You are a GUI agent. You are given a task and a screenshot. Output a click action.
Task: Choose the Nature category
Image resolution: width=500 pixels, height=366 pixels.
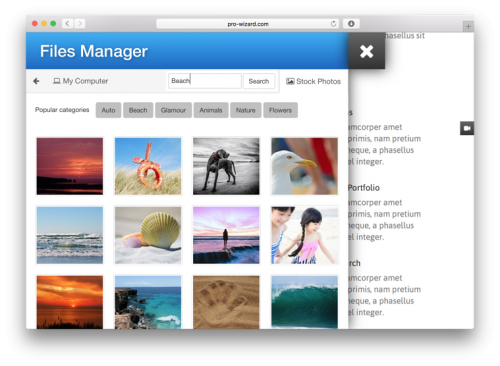pyautogui.click(x=246, y=110)
